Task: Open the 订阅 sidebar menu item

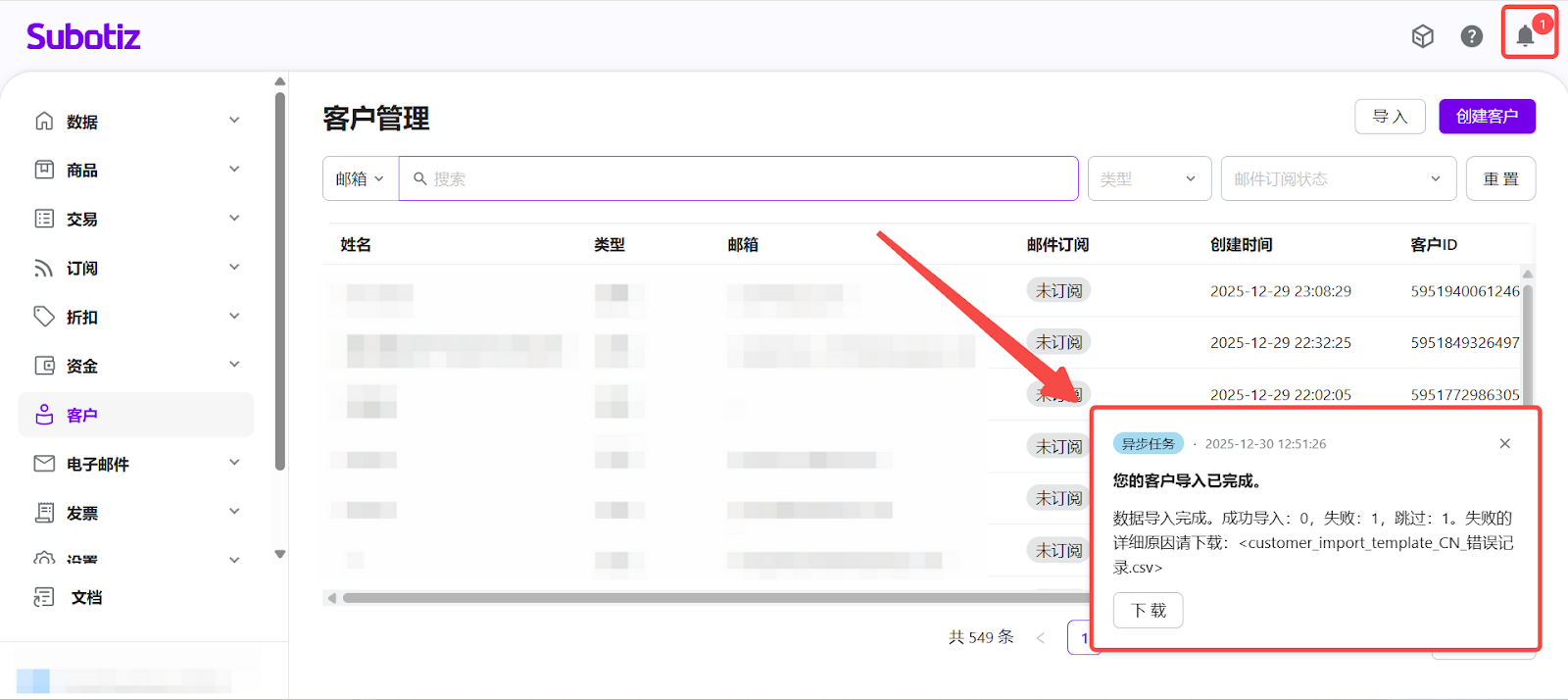Action: coord(82,268)
